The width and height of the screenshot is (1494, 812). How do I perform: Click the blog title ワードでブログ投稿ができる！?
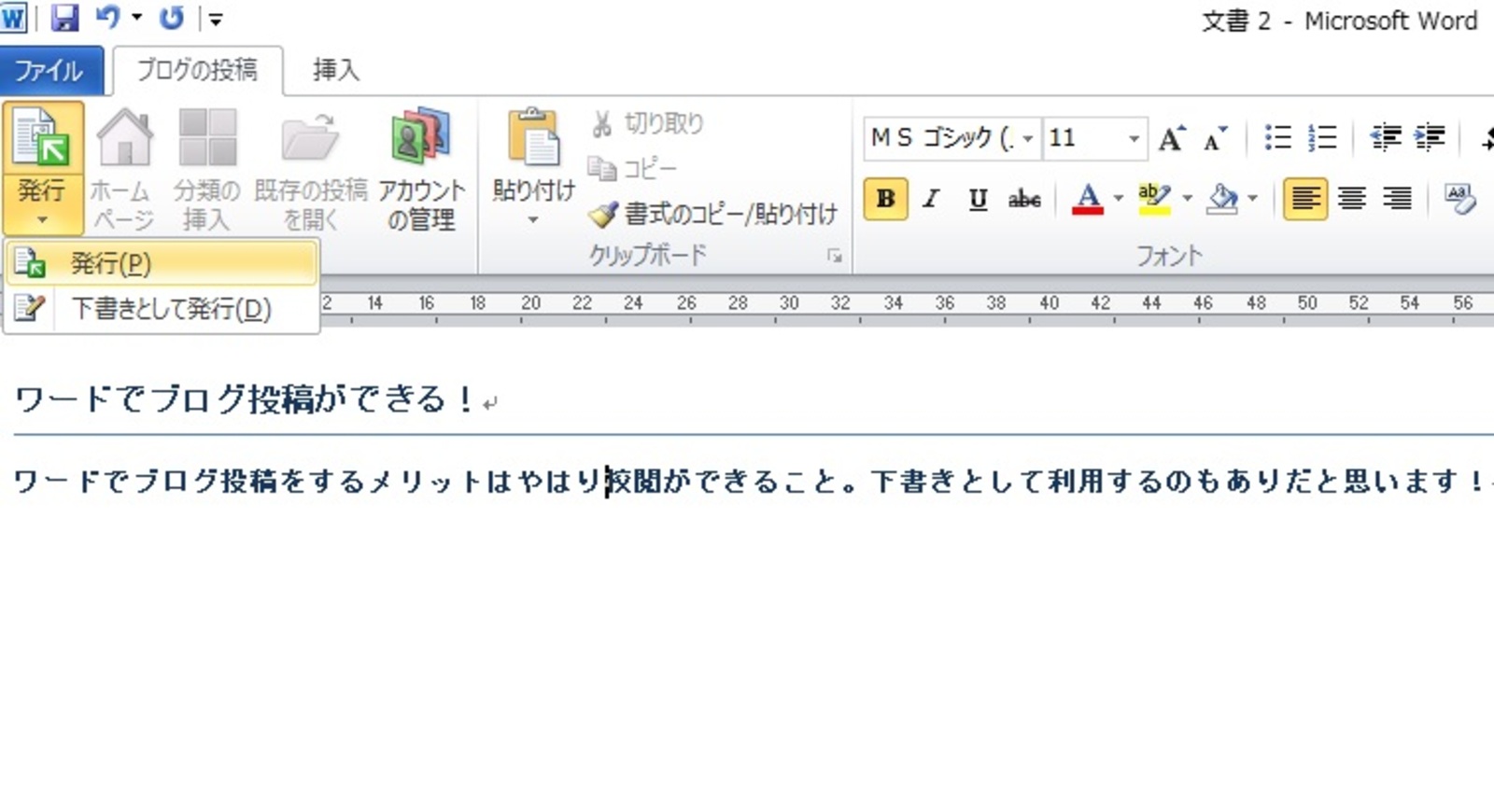pos(247,399)
